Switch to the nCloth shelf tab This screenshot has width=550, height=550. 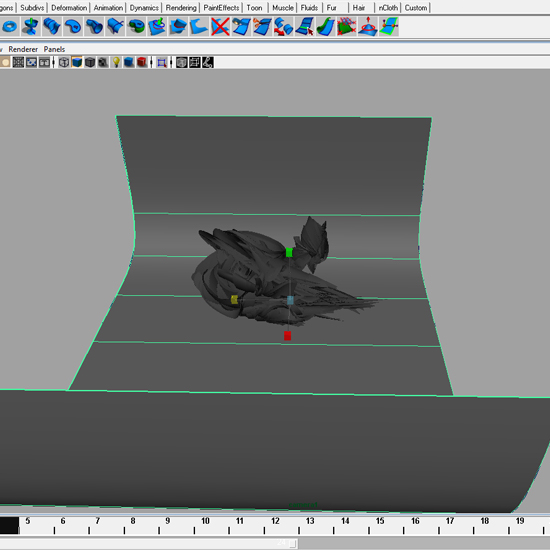[x=388, y=8]
